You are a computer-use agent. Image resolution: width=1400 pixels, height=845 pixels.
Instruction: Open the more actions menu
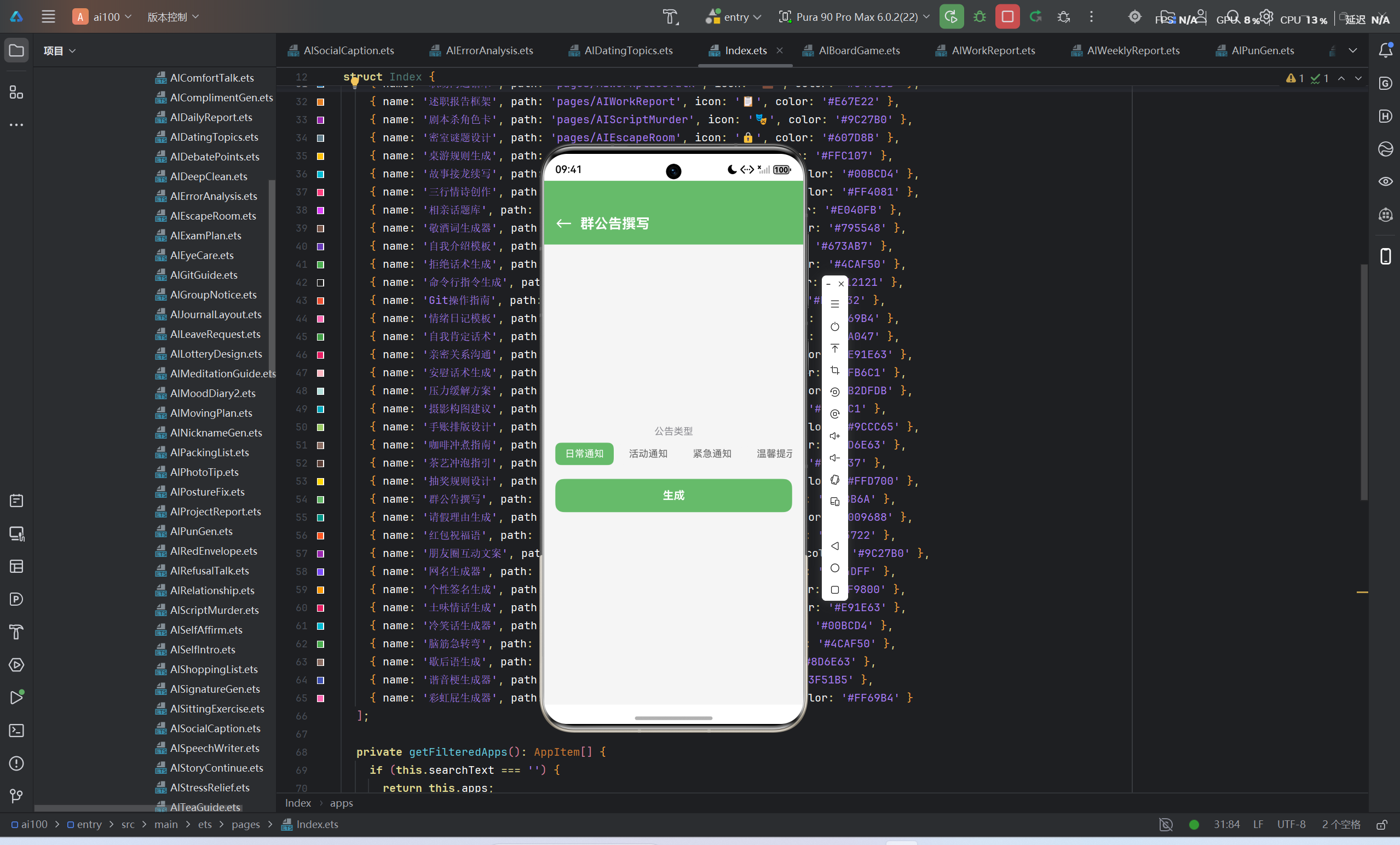[x=1092, y=16]
